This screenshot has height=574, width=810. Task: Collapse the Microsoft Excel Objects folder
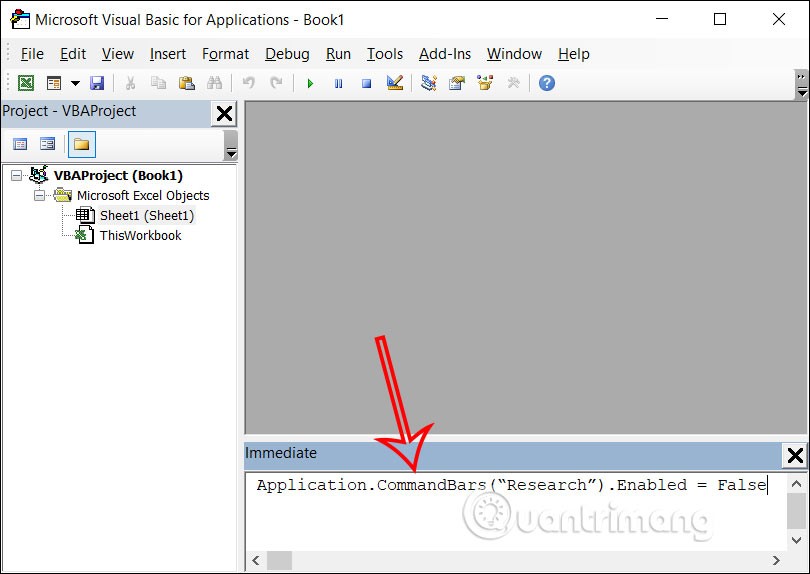click(x=40, y=196)
